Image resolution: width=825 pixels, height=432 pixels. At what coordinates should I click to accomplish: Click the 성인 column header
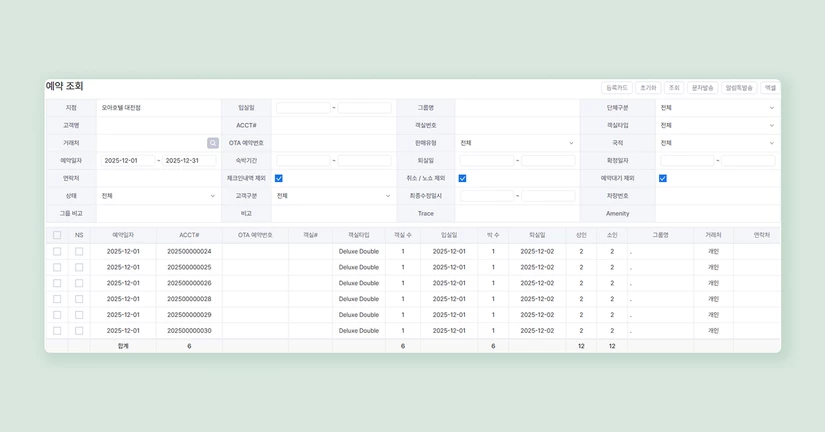[x=581, y=235]
